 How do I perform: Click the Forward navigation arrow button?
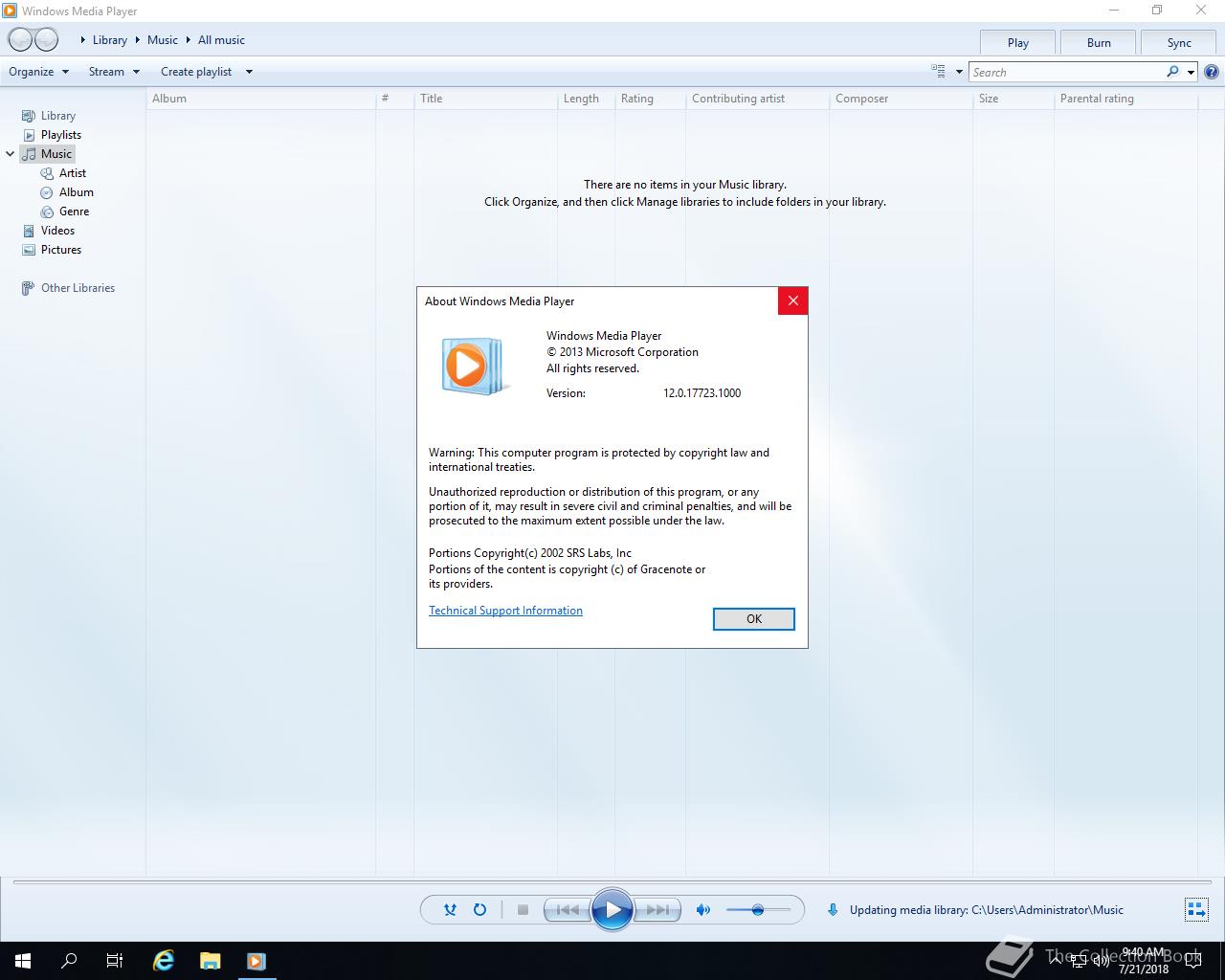click(x=46, y=39)
